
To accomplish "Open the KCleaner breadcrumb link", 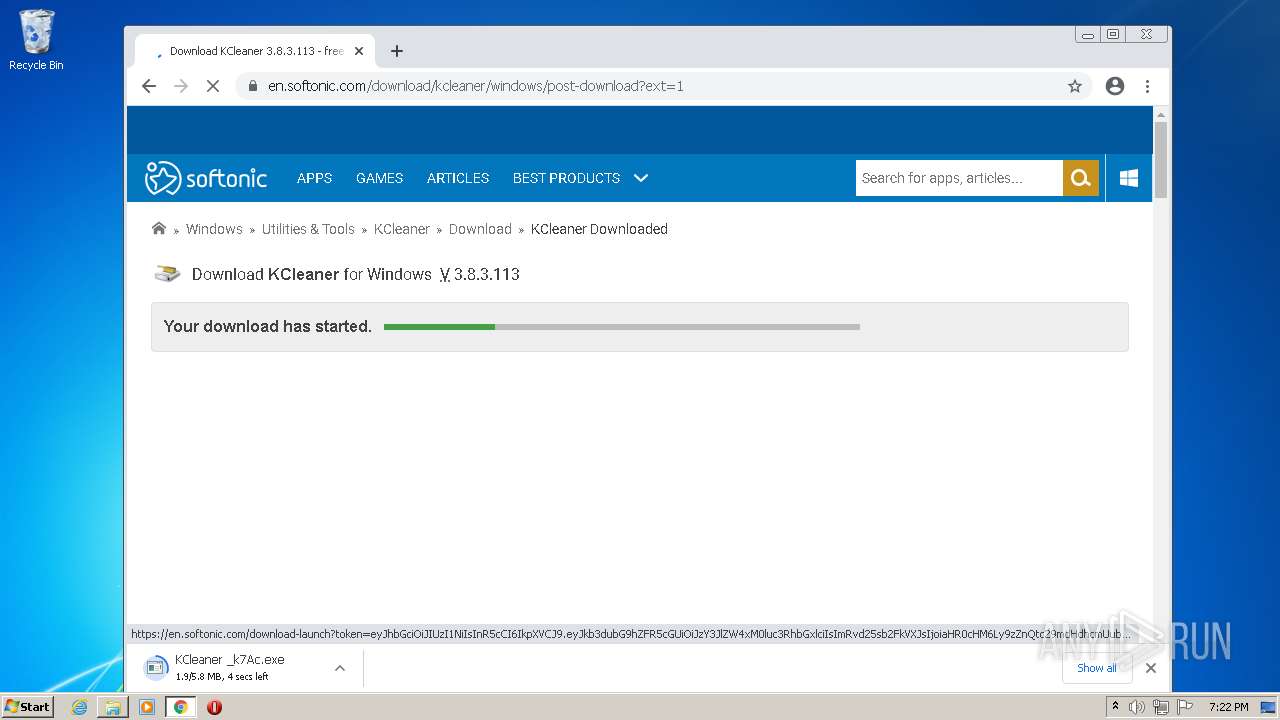I will tap(402, 229).
